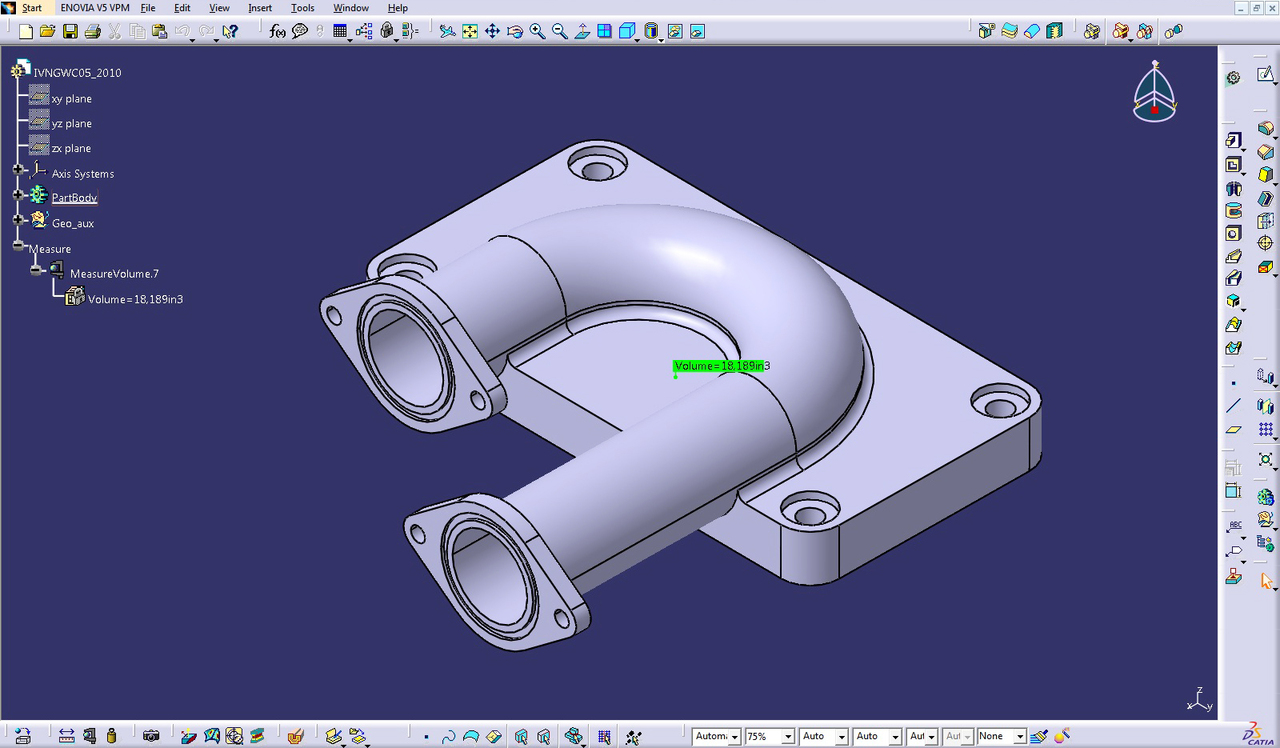Save the part with the floppy disk icon
The height and width of the screenshot is (748, 1280).
tap(70, 32)
